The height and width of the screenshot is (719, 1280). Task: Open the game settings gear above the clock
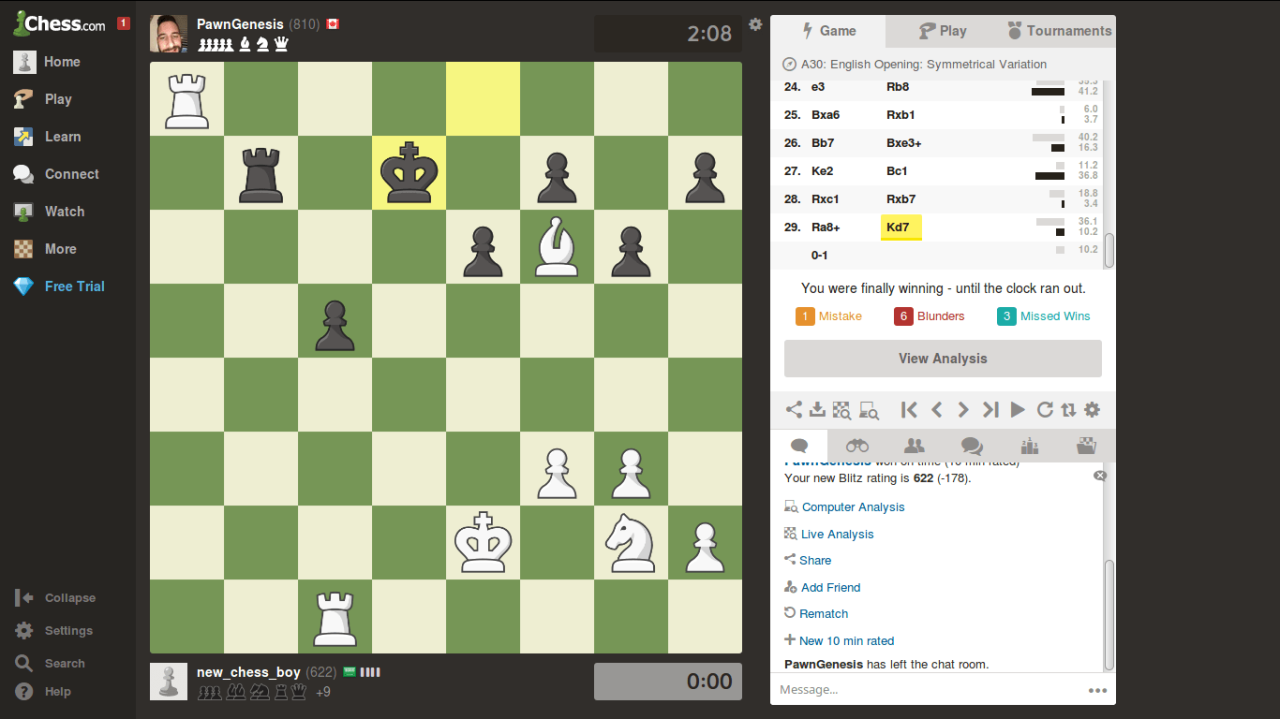(x=755, y=24)
